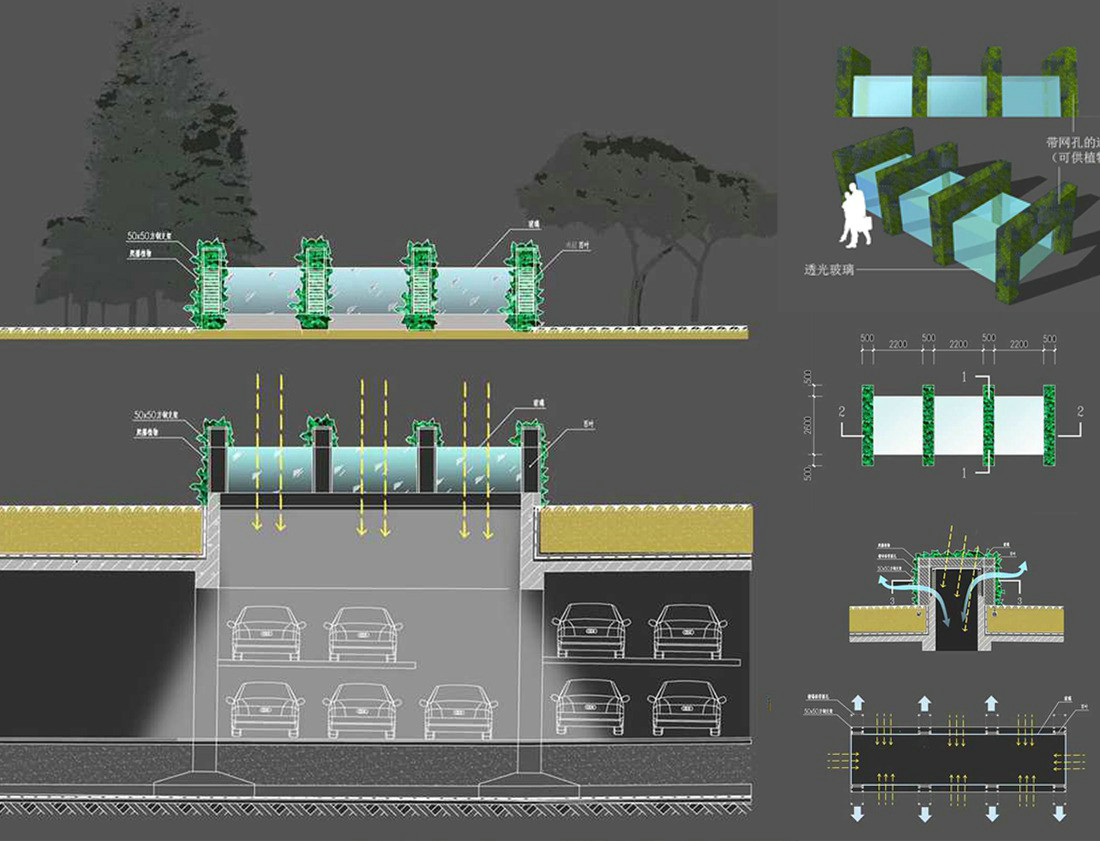Click the 2600 vertical dimension in plan
Image resolution: width=1100 pixels, height=841 pixels.
click(x=808, y=424)
